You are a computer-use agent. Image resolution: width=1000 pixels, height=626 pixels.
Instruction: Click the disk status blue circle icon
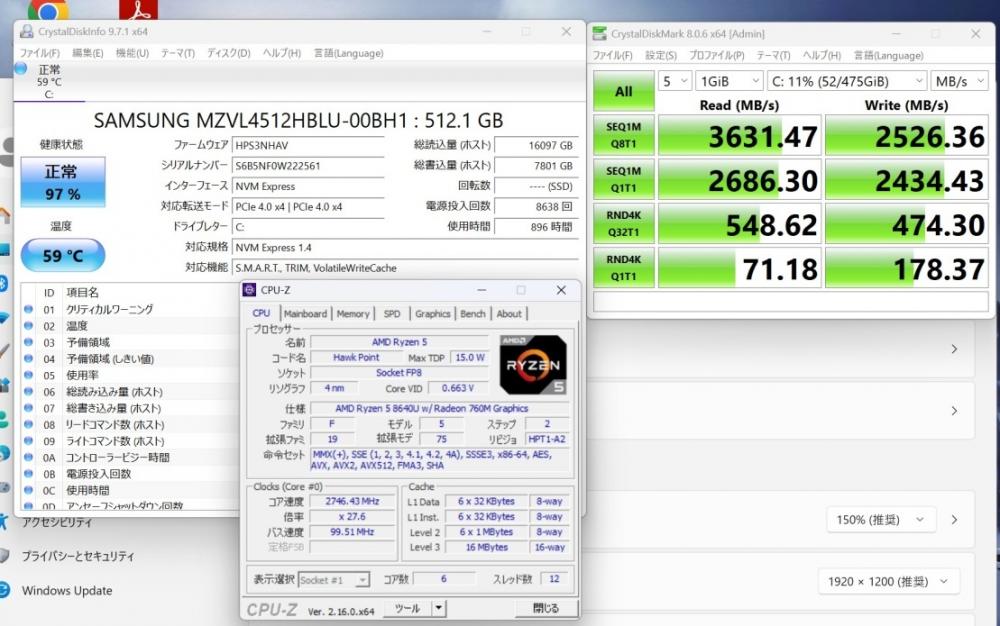[x=21, y=68]
